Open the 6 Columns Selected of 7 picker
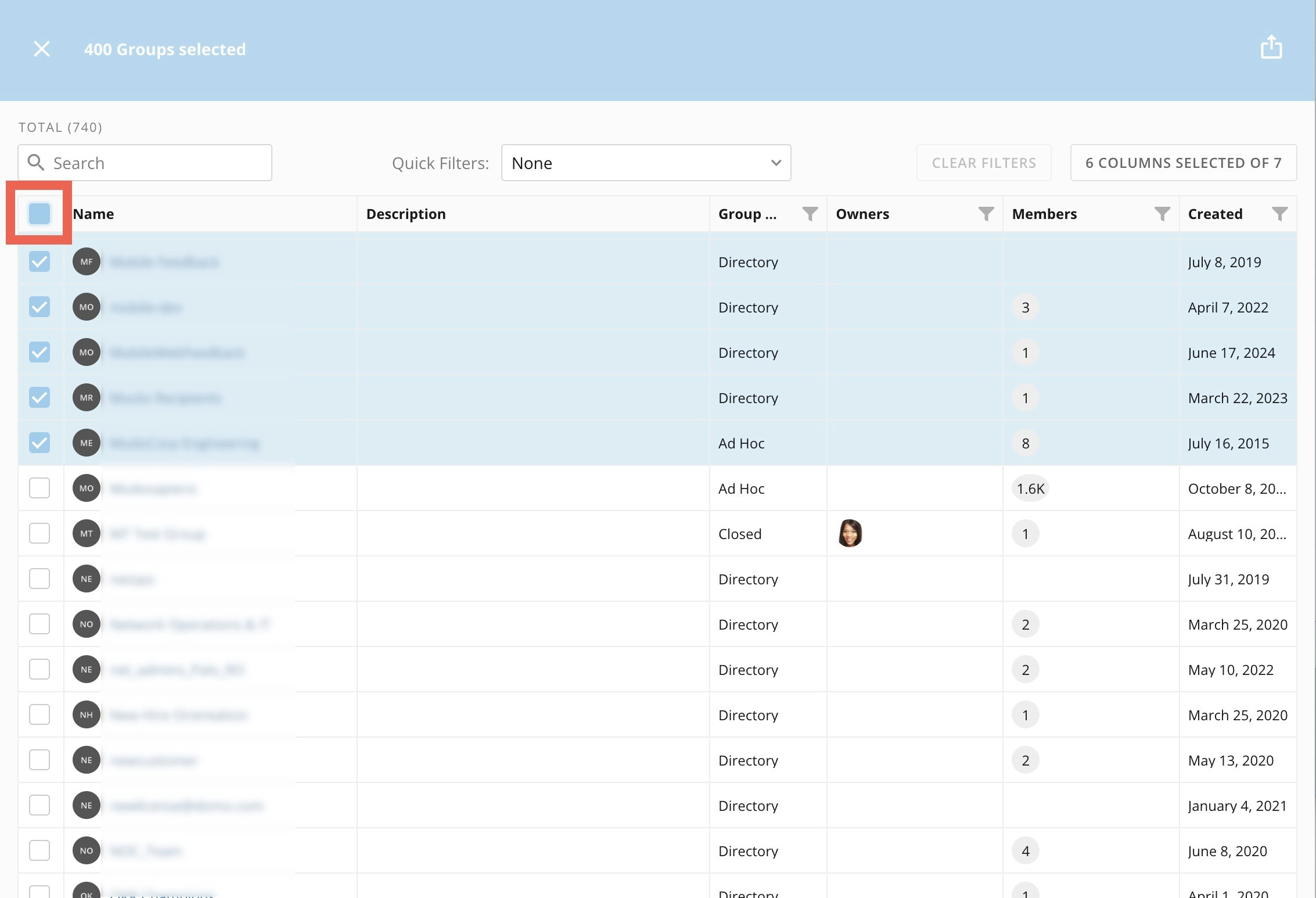Viewport: 1316px width, 898px height. pos(1183,163)
